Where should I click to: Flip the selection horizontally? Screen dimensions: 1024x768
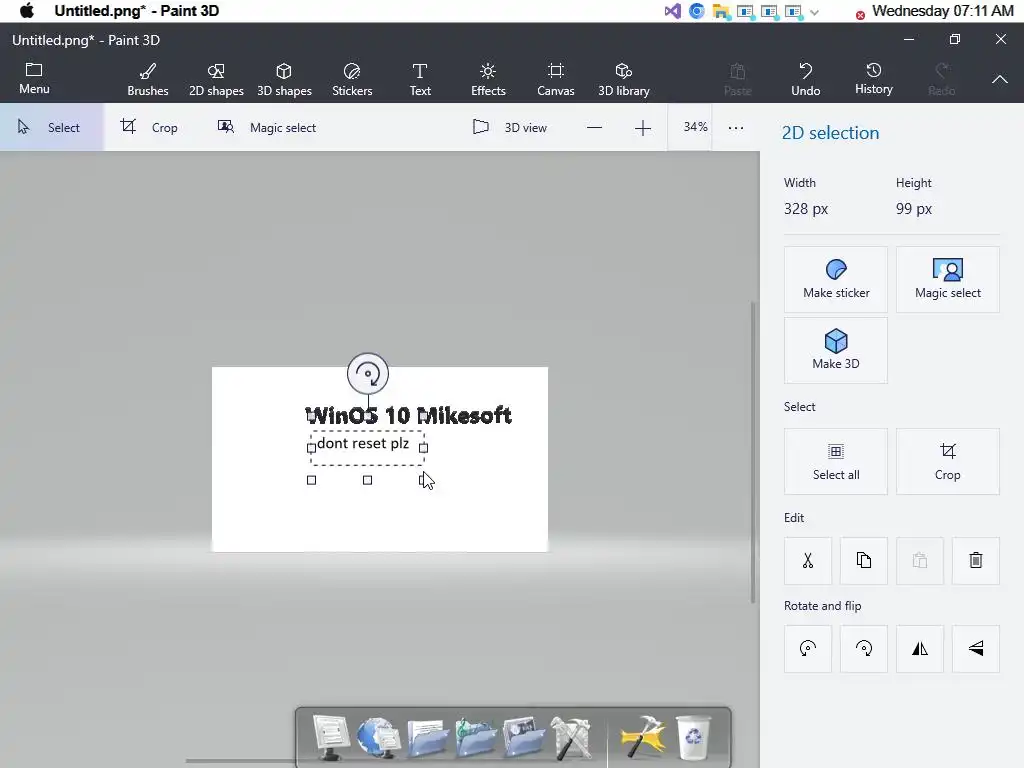[920, 648]
